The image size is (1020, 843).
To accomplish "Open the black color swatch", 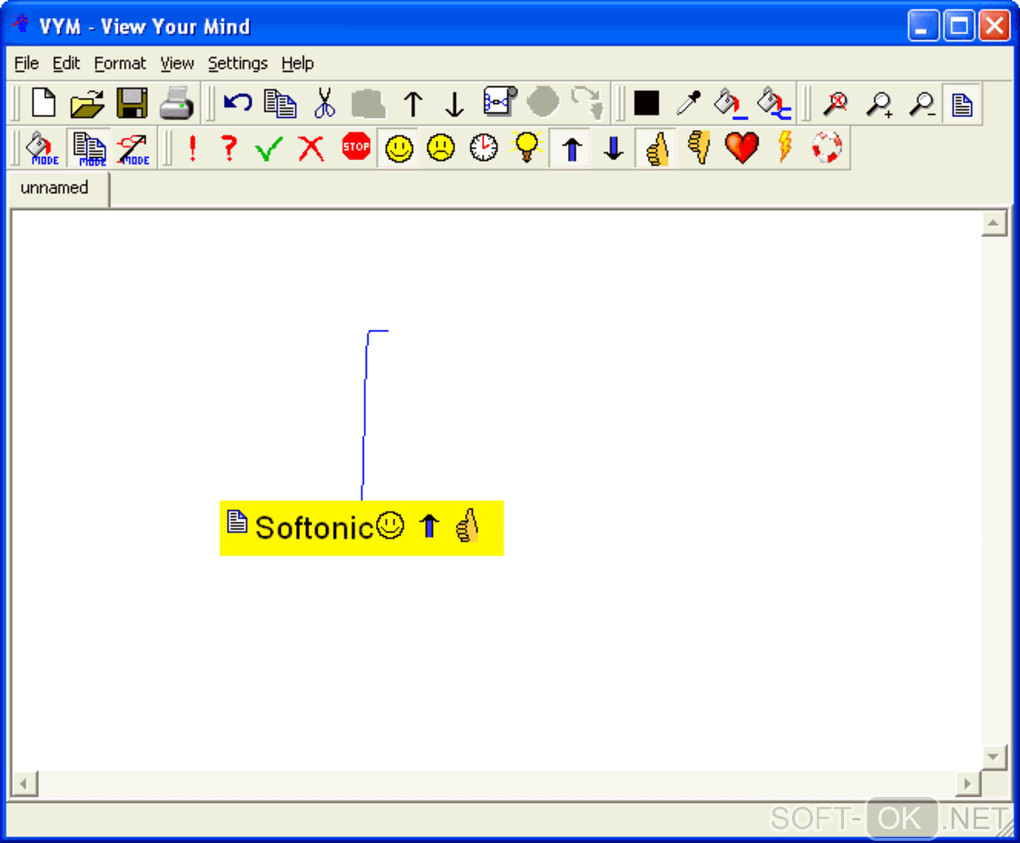I will pyautogui.click(x=647, y=103).
